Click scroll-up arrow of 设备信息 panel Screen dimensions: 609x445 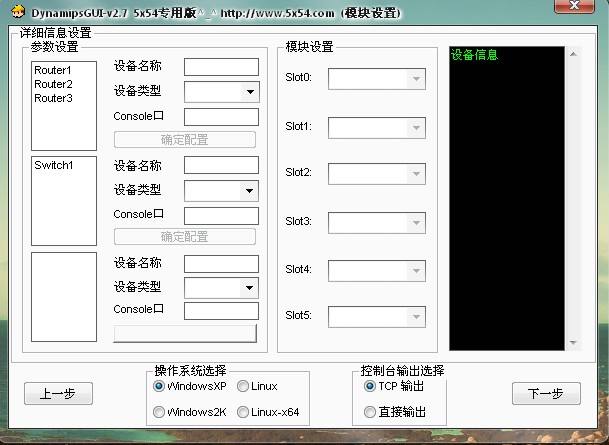573,54
